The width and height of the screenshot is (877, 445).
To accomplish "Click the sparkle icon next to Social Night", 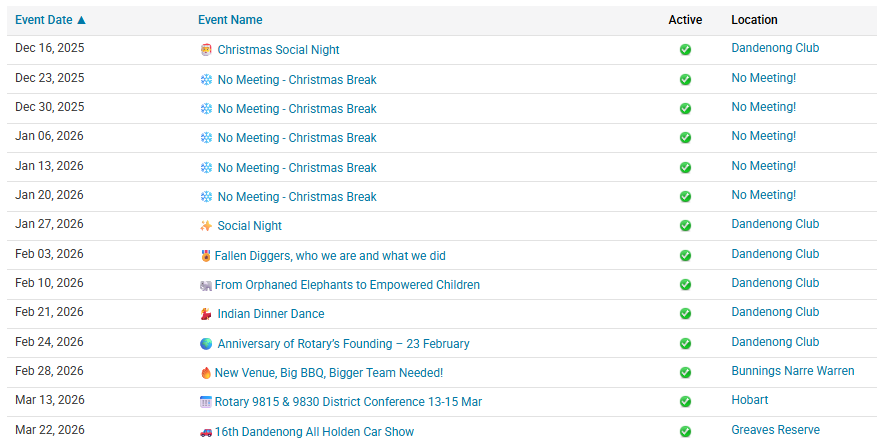I will click(x=206, y=226).
